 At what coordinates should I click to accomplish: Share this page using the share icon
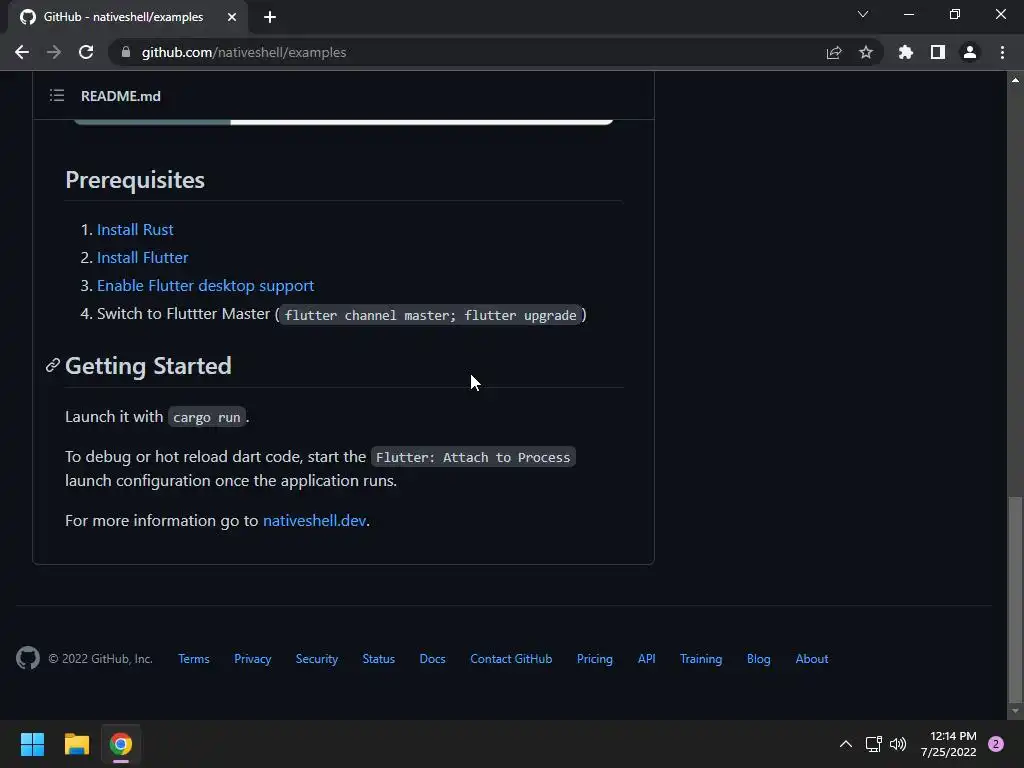(834, 52)
